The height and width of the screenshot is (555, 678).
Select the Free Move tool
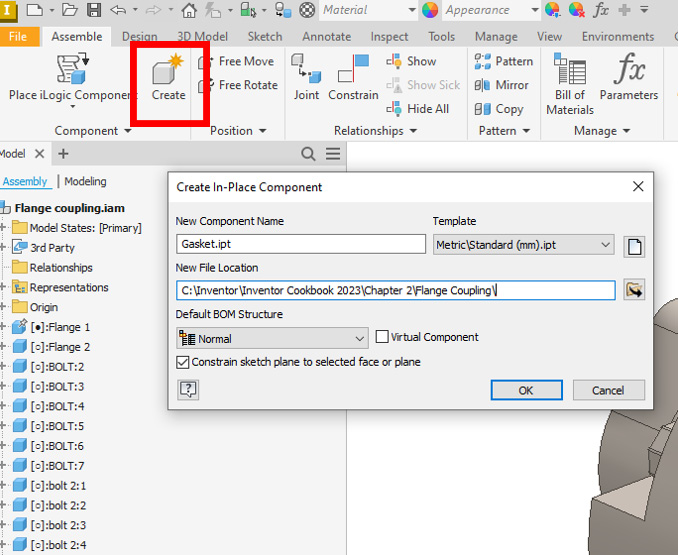(237, 61)
